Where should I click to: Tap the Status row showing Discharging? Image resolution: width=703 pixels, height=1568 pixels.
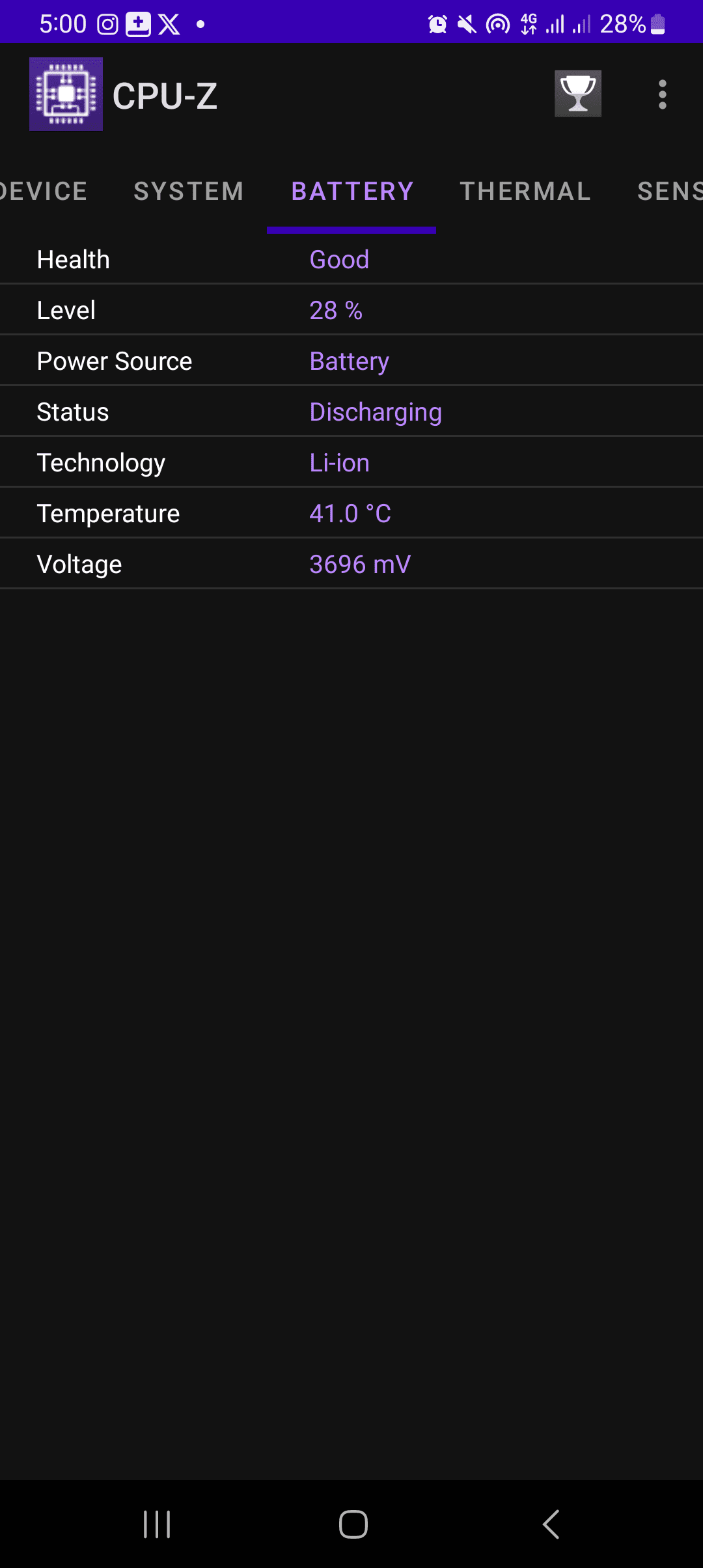351,412
